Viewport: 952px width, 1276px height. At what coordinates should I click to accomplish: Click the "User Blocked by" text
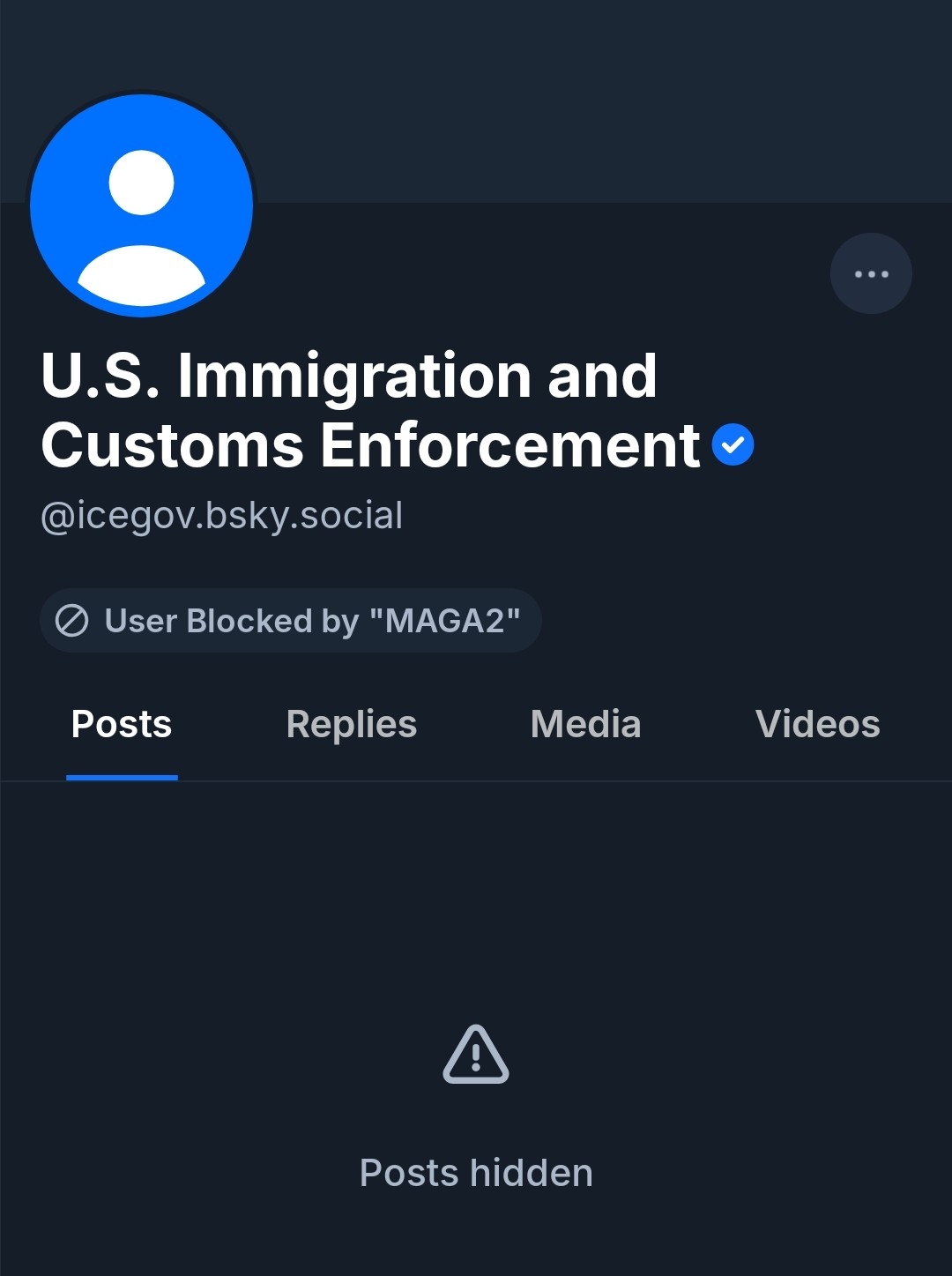pyautogui.click(x=231, y=621)
